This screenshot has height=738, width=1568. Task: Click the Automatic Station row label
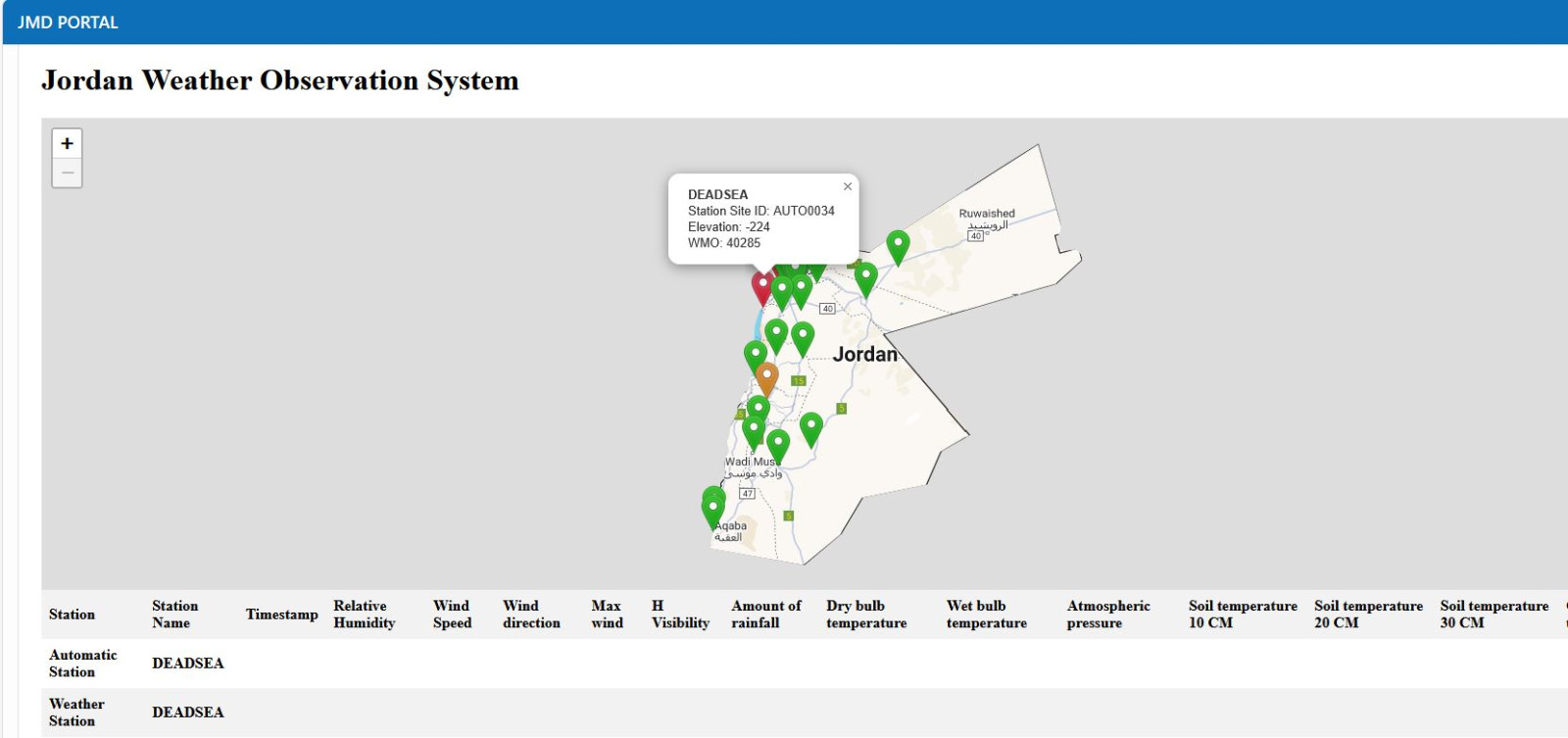82,664
